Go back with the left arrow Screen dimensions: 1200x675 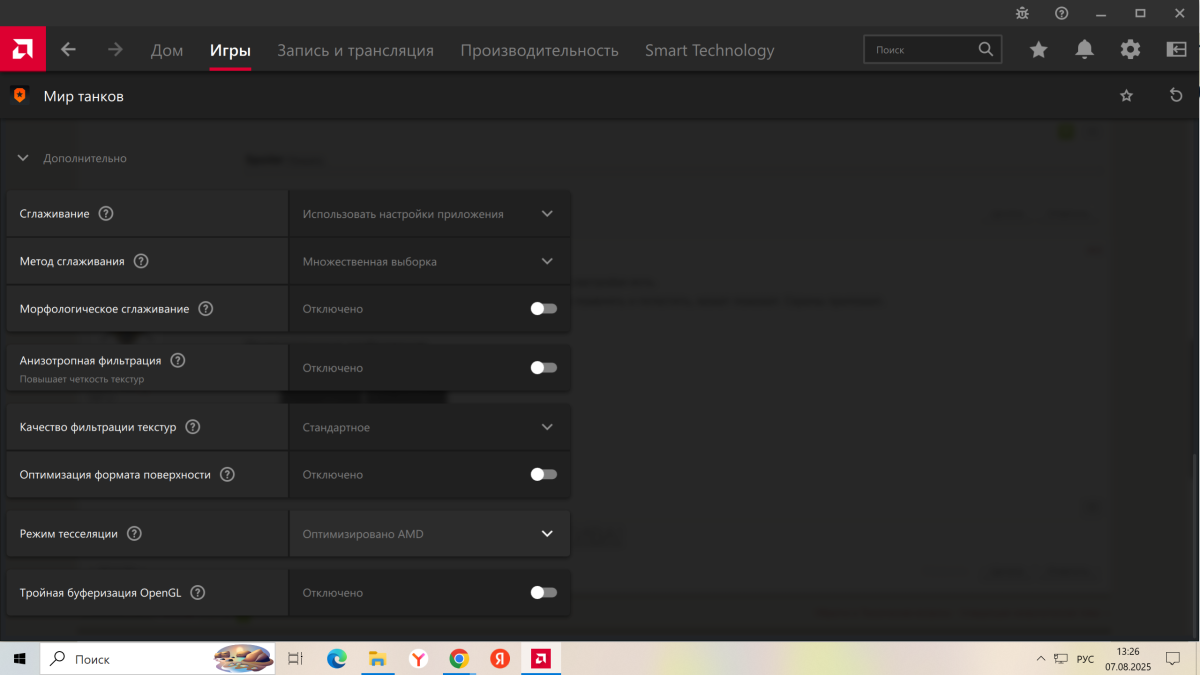point(68,50)
